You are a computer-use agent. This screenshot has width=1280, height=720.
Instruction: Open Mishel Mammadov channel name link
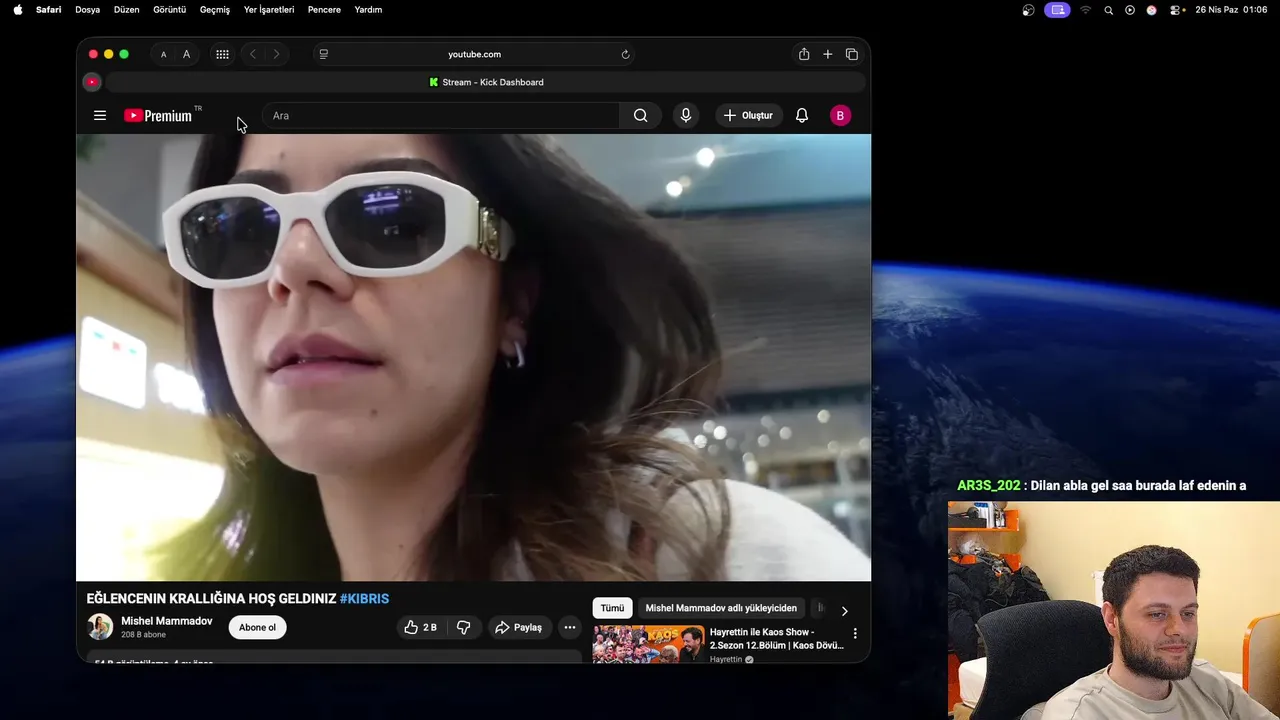[167, 621]
